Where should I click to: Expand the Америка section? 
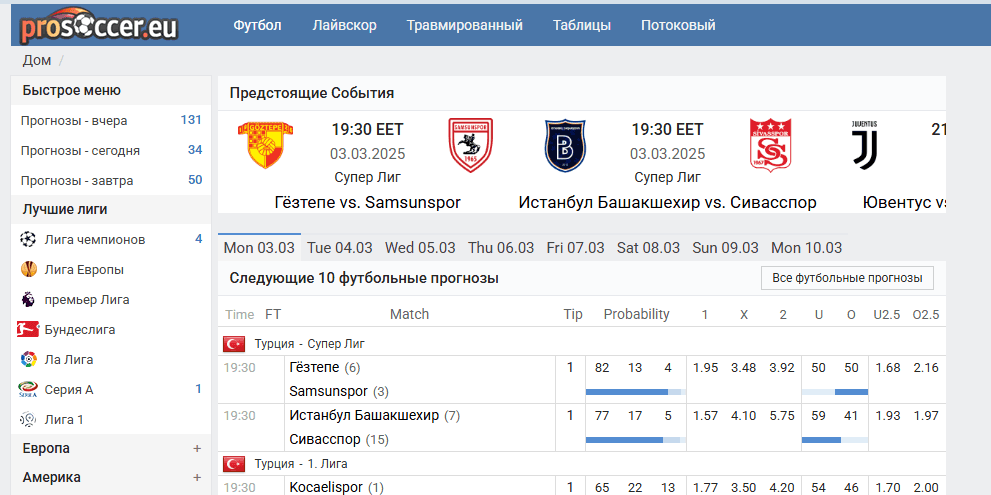(197, 478)
